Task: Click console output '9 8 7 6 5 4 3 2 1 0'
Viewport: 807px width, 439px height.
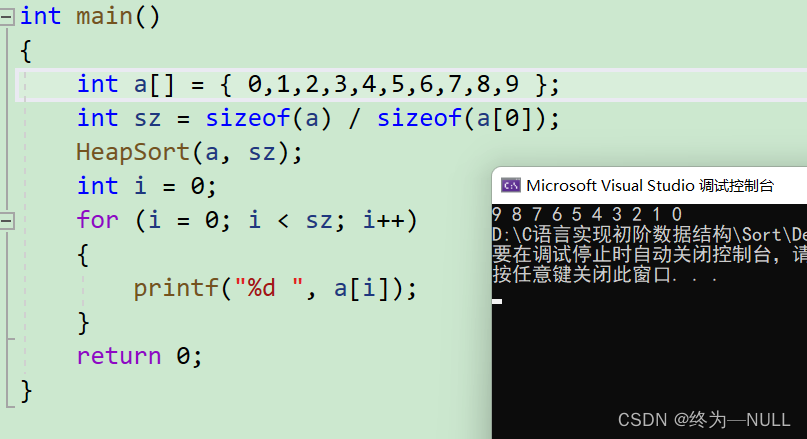Action: click(587, 214)
